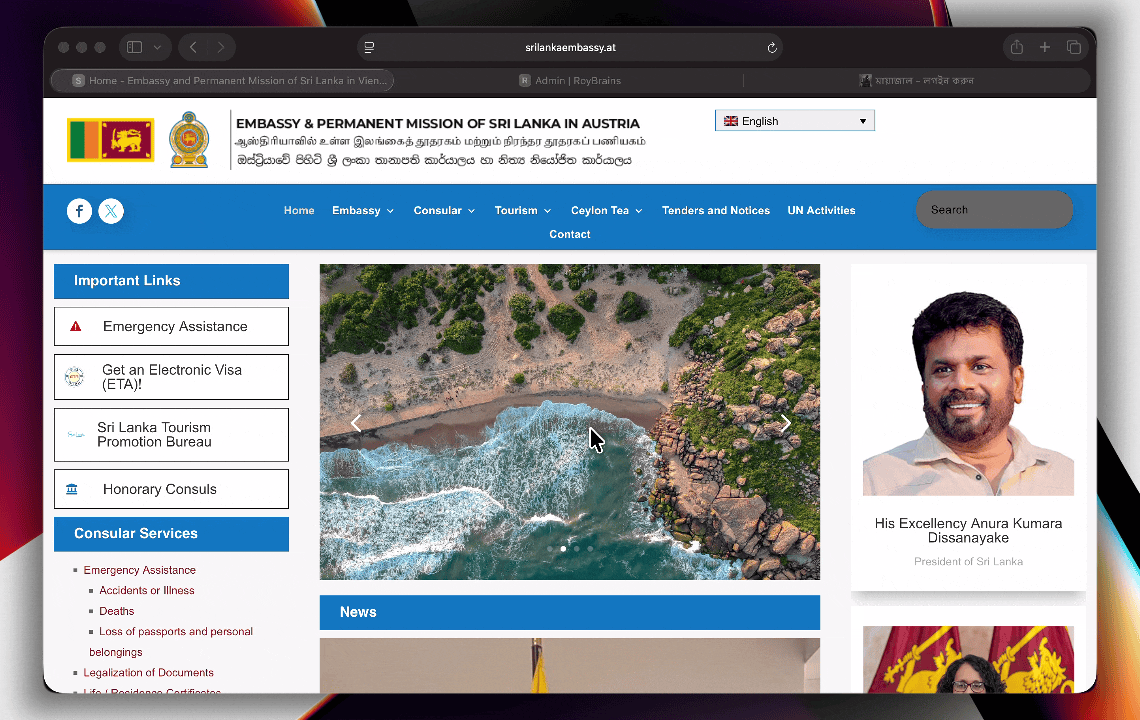
Task: Open the Safari Share icon
Action: point(1016,47)
